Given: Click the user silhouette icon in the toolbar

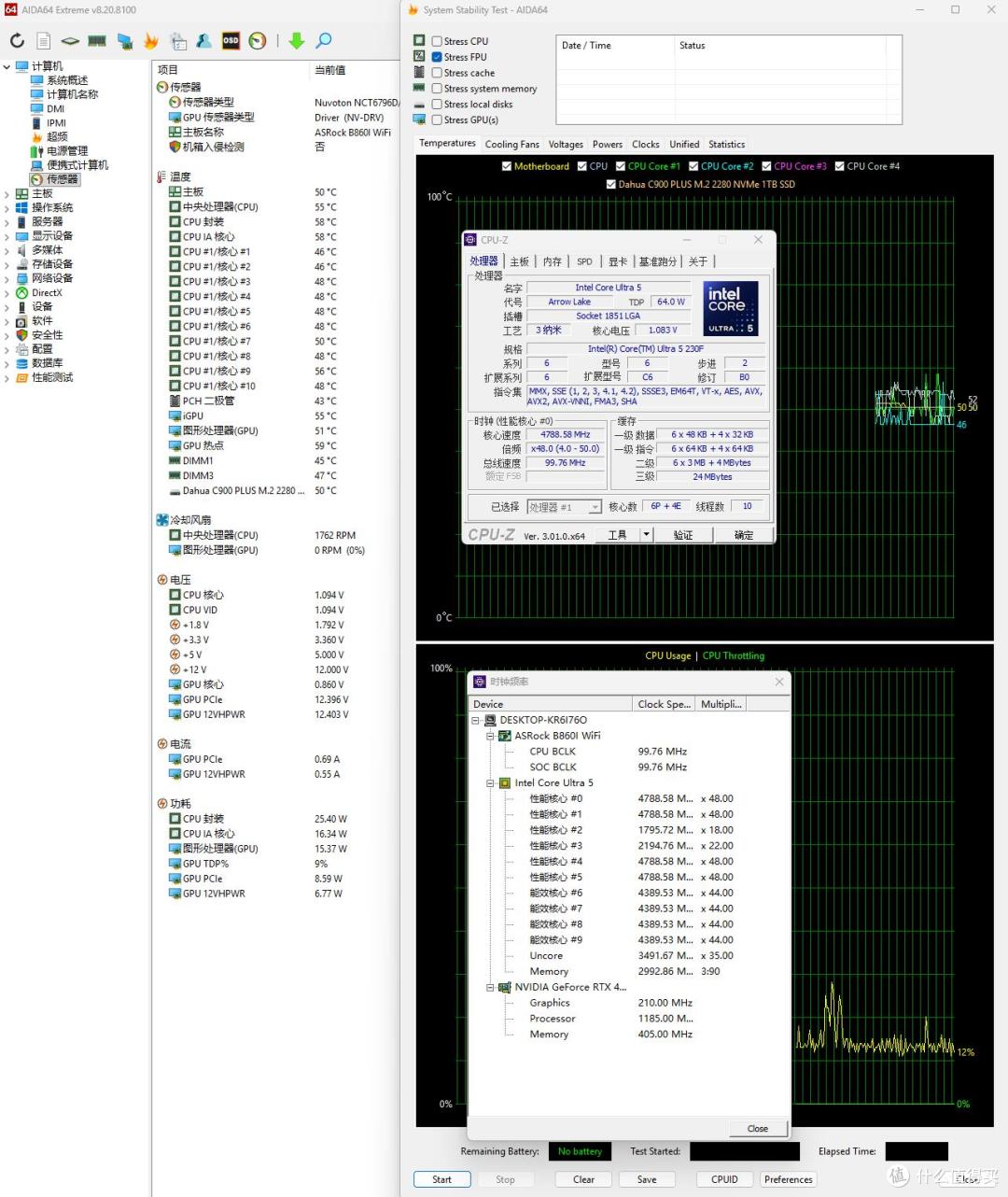Looking at the screenshot, I should coord(204,41).
